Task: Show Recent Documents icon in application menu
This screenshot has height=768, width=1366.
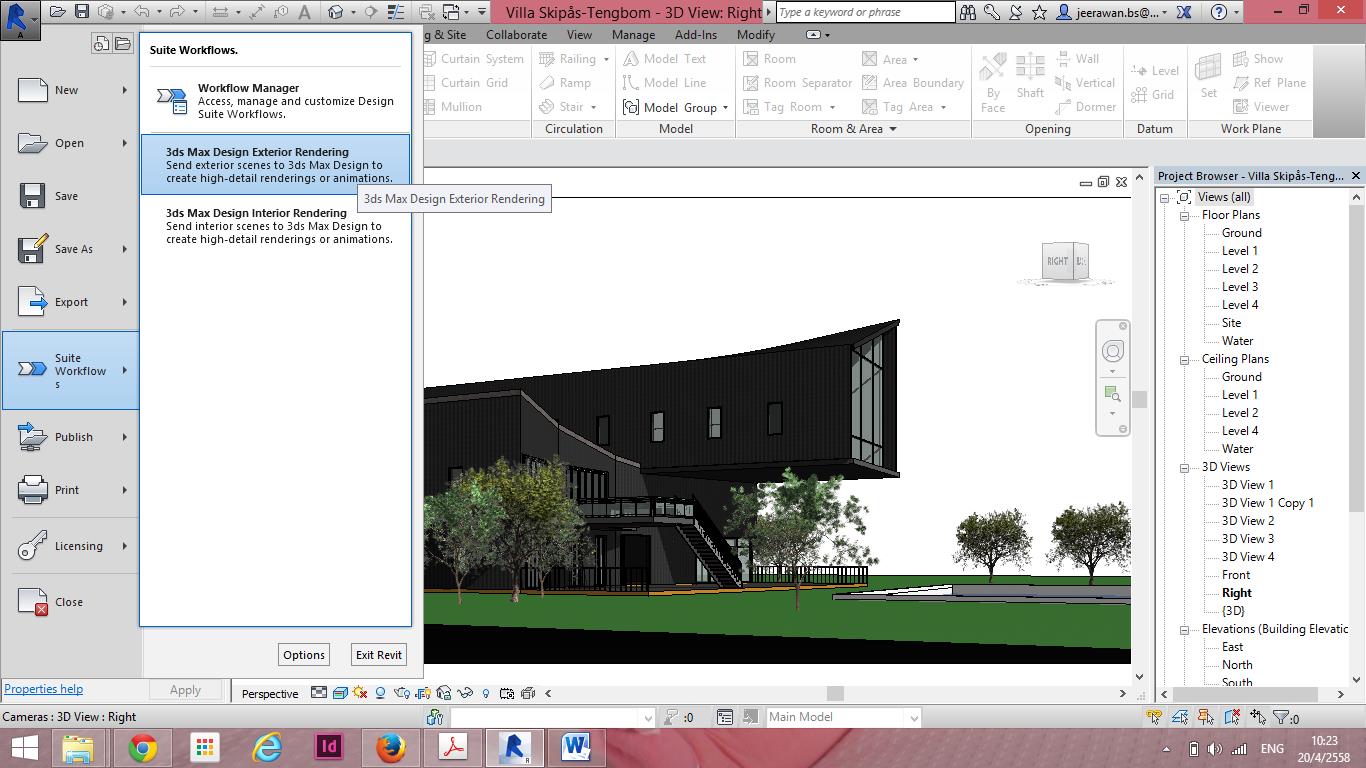Action: (101, 44)
